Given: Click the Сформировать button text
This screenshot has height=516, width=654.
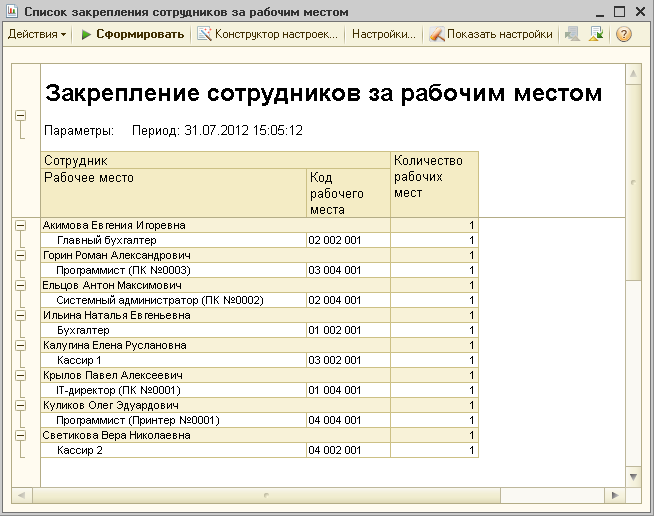Looking at the screenshot, I should tap(140, 34).
